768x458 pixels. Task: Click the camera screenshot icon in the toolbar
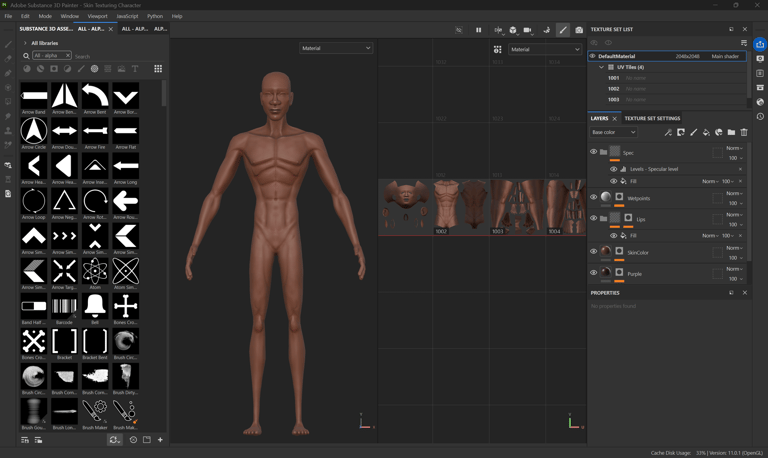(579, 30)
